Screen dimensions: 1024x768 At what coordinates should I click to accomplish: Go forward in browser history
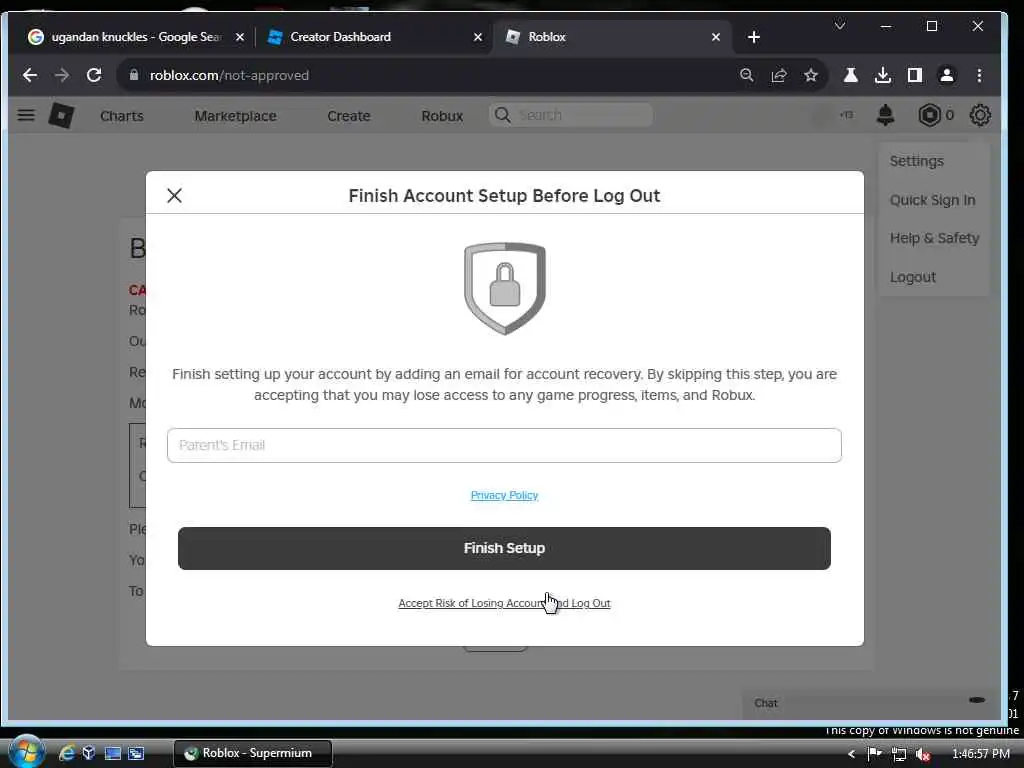[62, 75]
